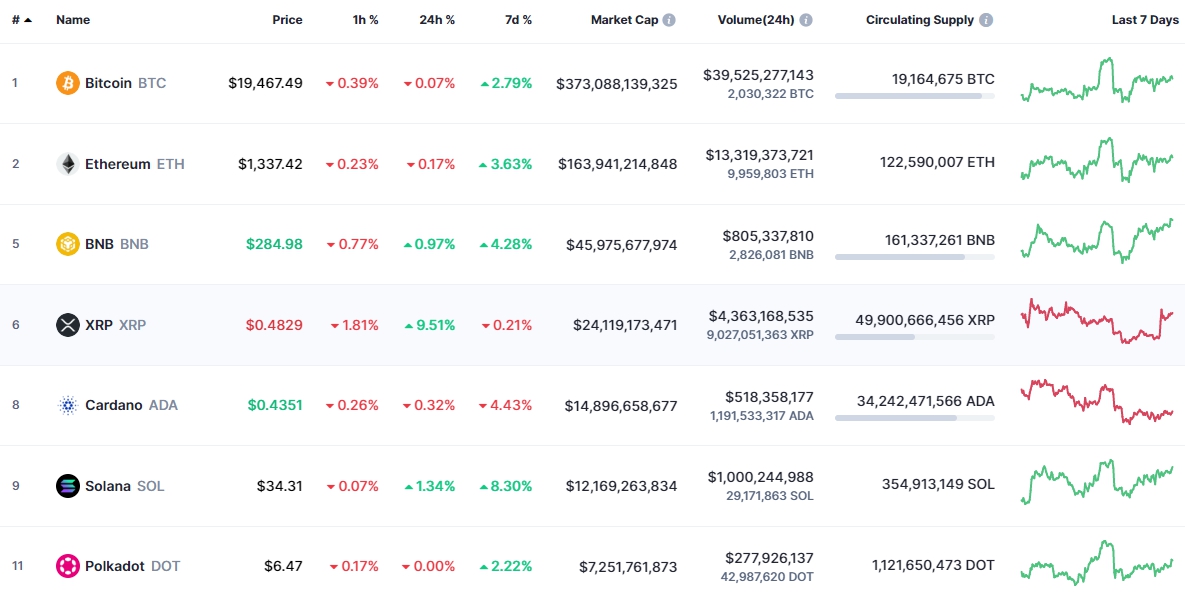Screen dimensions: 1185x600
Task: Click Polkadot's price $6.47
Action: coord(283,566)
